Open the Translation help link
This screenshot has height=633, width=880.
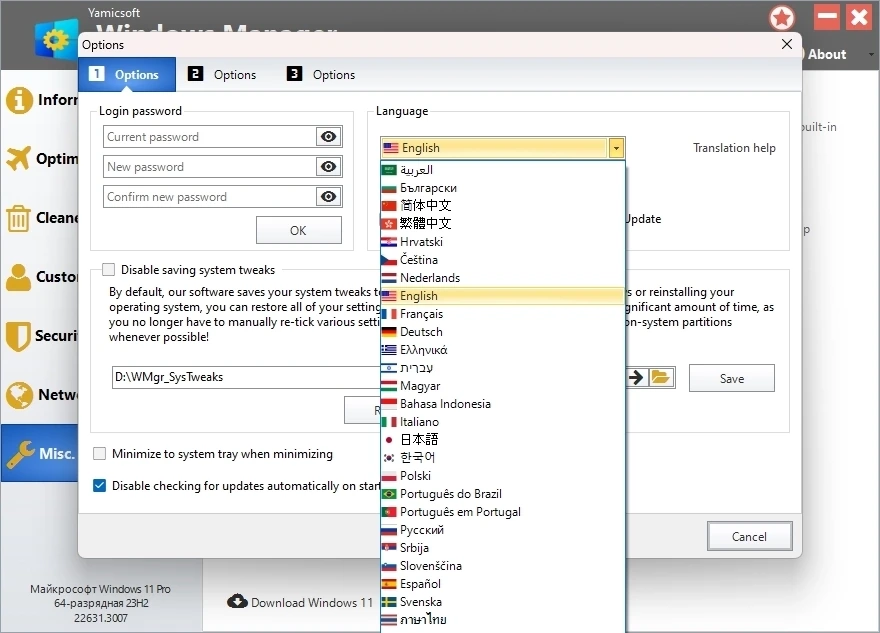click(x=734, y=148)
